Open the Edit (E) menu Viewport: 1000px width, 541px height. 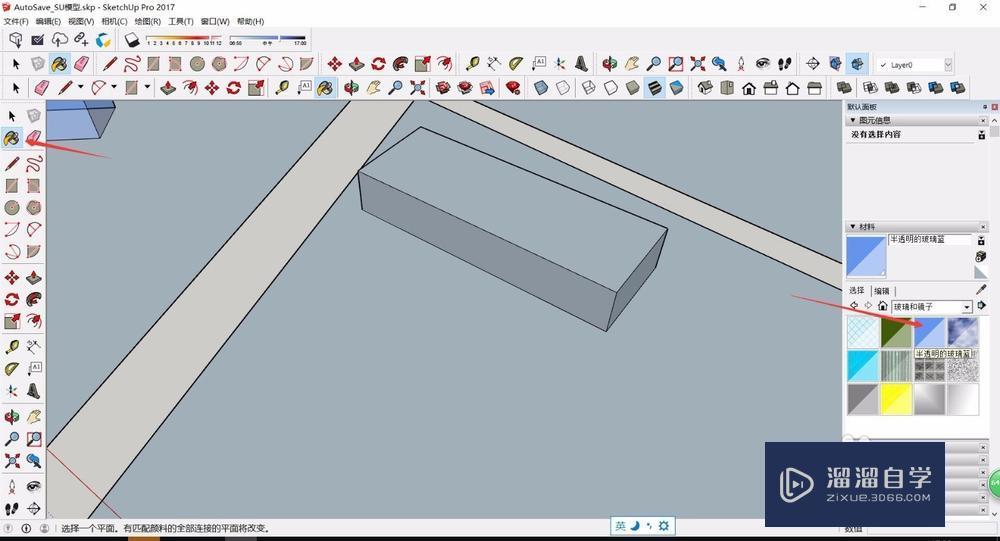[48, 21]
